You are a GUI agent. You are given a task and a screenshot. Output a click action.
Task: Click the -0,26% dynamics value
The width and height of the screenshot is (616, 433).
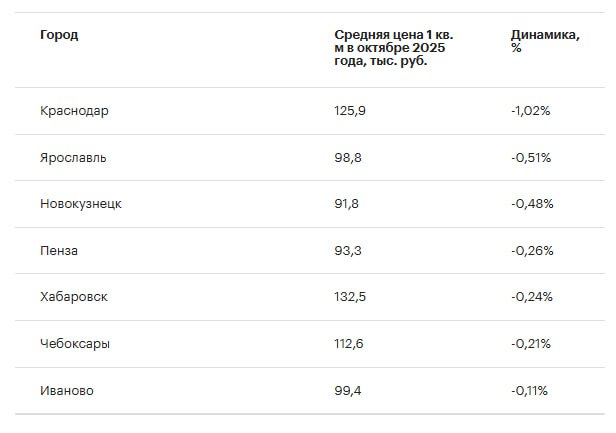coord(532,251)
